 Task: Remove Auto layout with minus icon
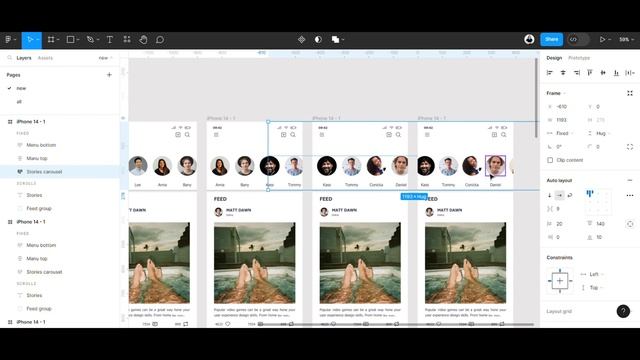click(630, 180)
